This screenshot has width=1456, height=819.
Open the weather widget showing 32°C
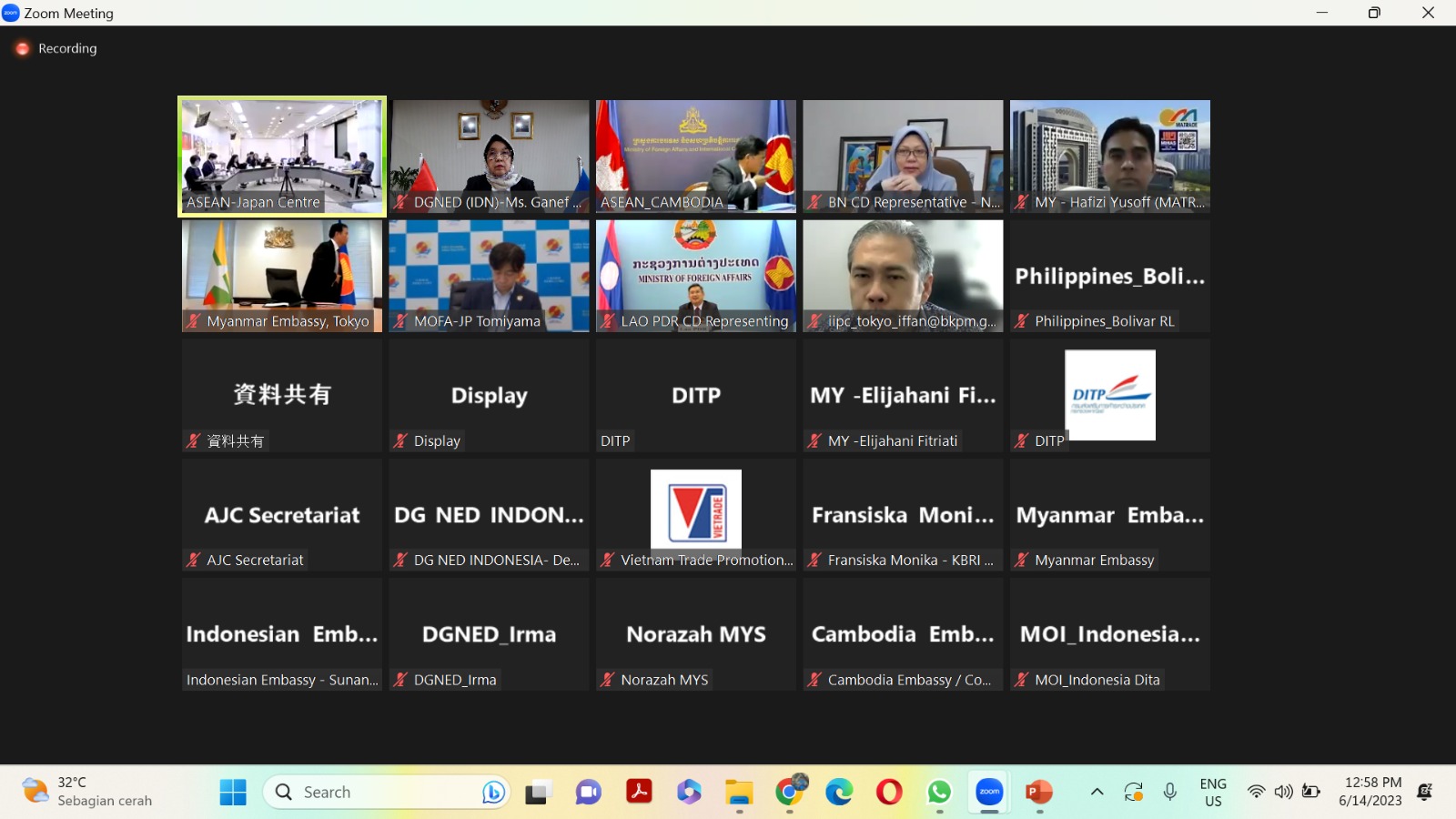click(x=87, y=792)
